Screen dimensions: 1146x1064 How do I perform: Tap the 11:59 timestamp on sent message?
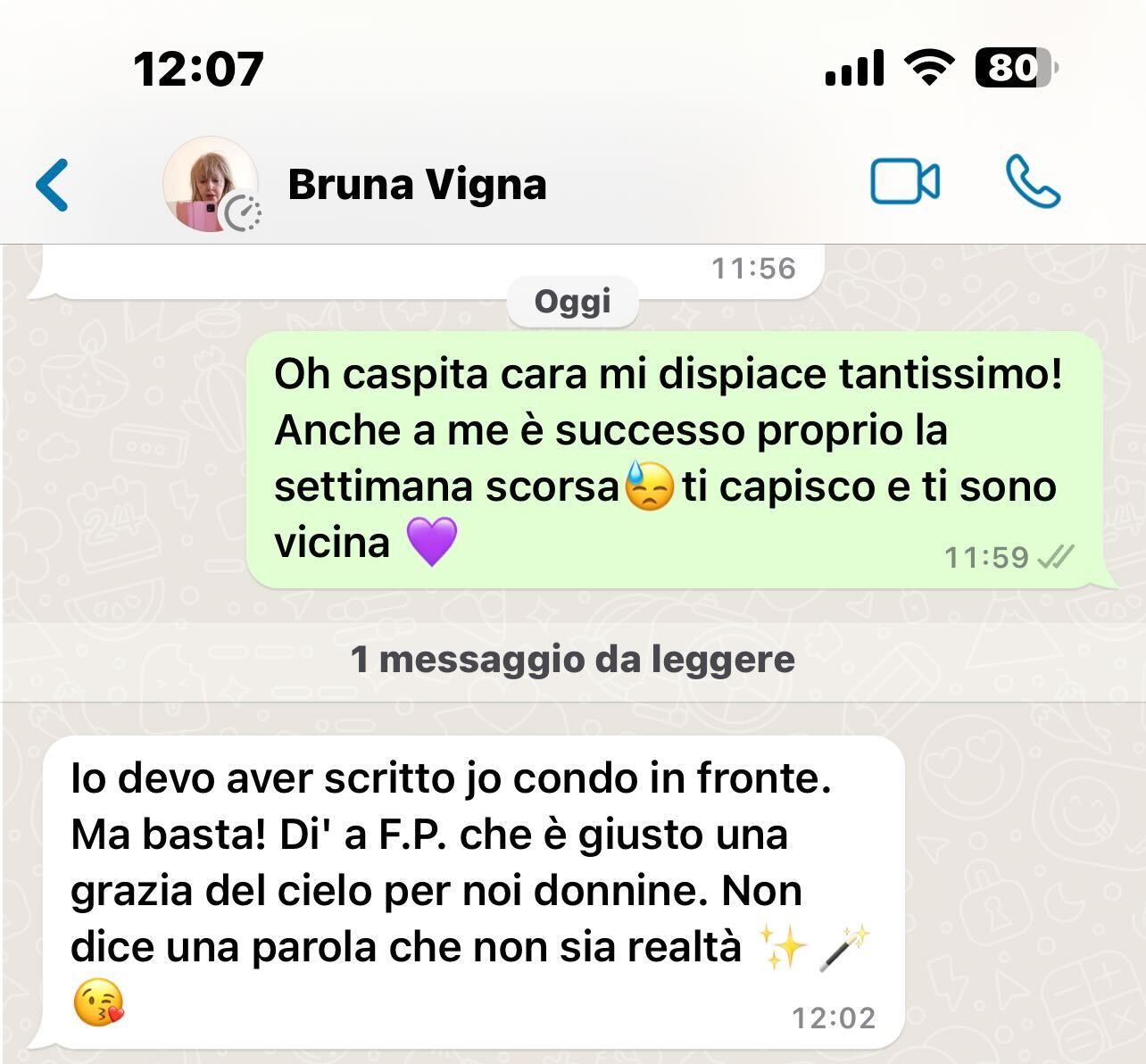point(987,558)
